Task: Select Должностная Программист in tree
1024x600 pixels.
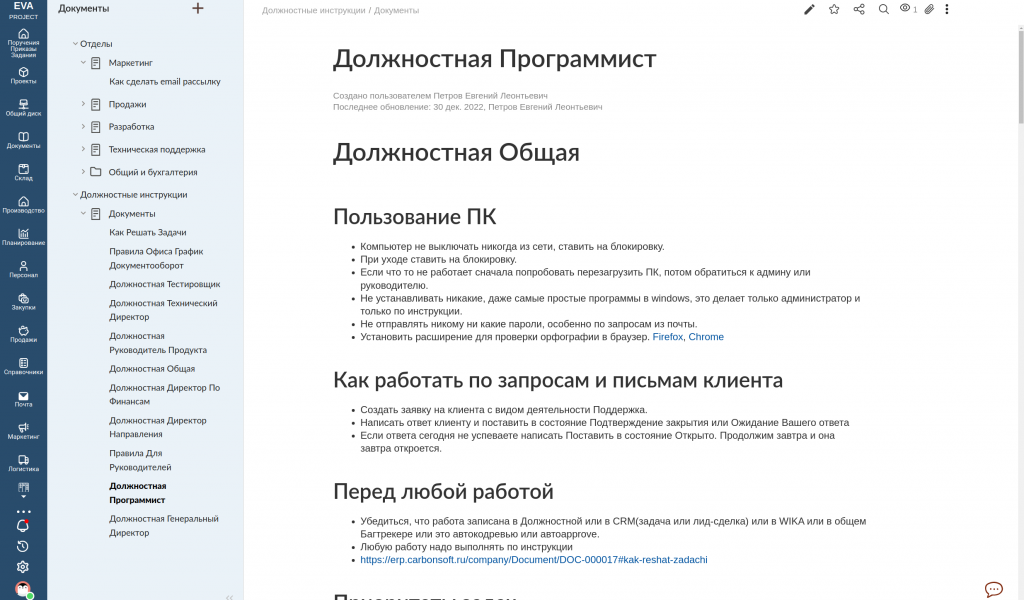Action: pyautogui.click(x=138, y=493)
